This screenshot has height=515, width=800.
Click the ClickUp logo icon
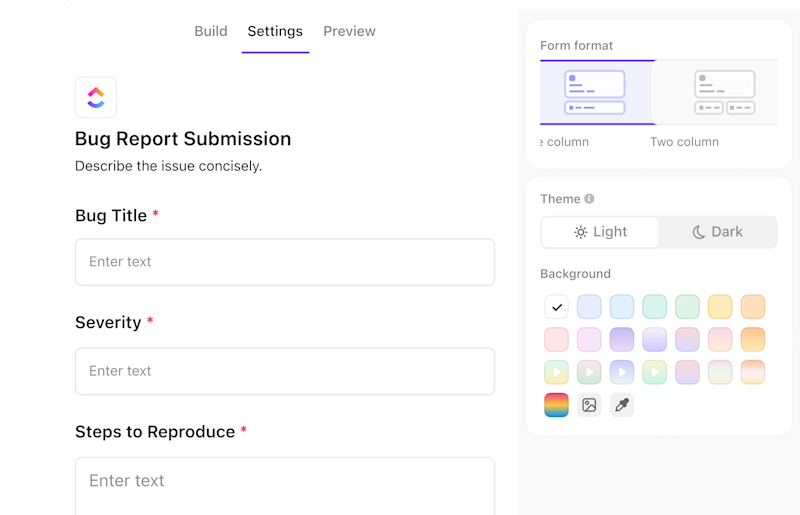(x=96, y=97)
